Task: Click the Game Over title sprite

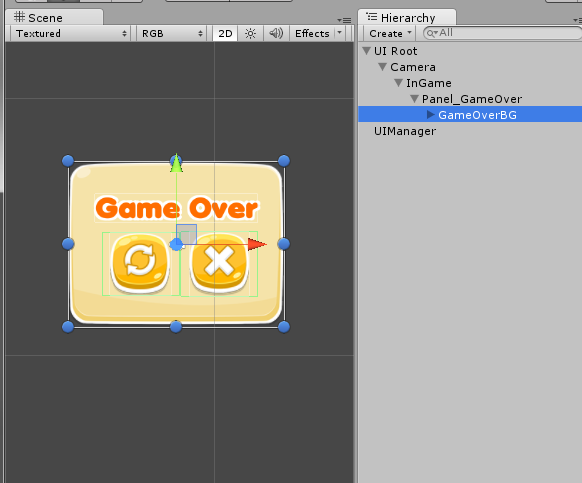Action: pos(176,208)
